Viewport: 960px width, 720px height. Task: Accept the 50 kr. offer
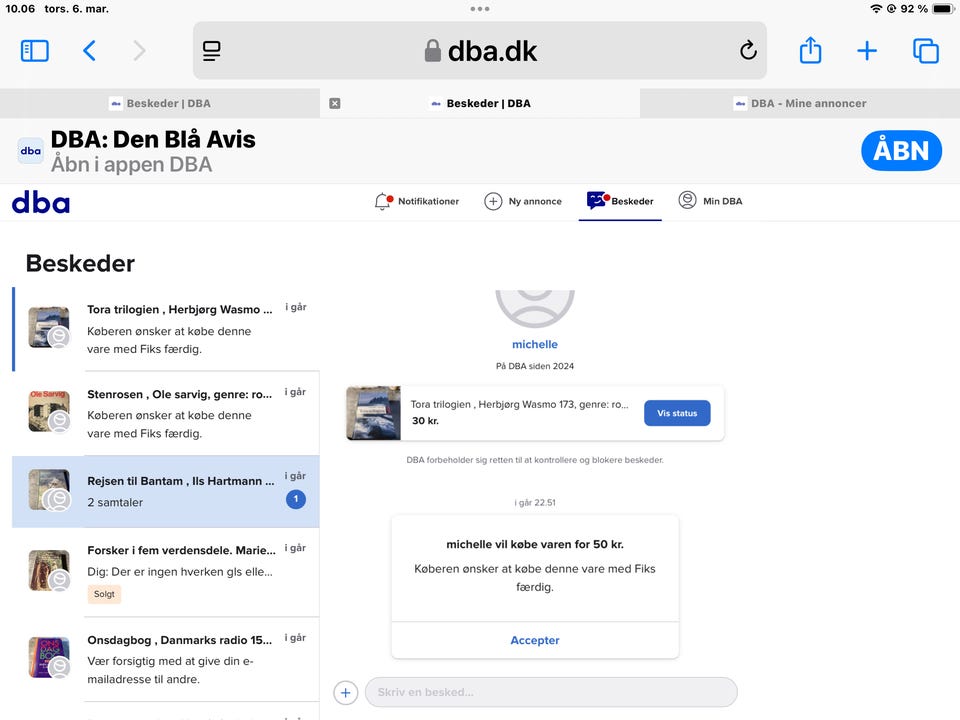pyautogui.click(x=535, y=640)
